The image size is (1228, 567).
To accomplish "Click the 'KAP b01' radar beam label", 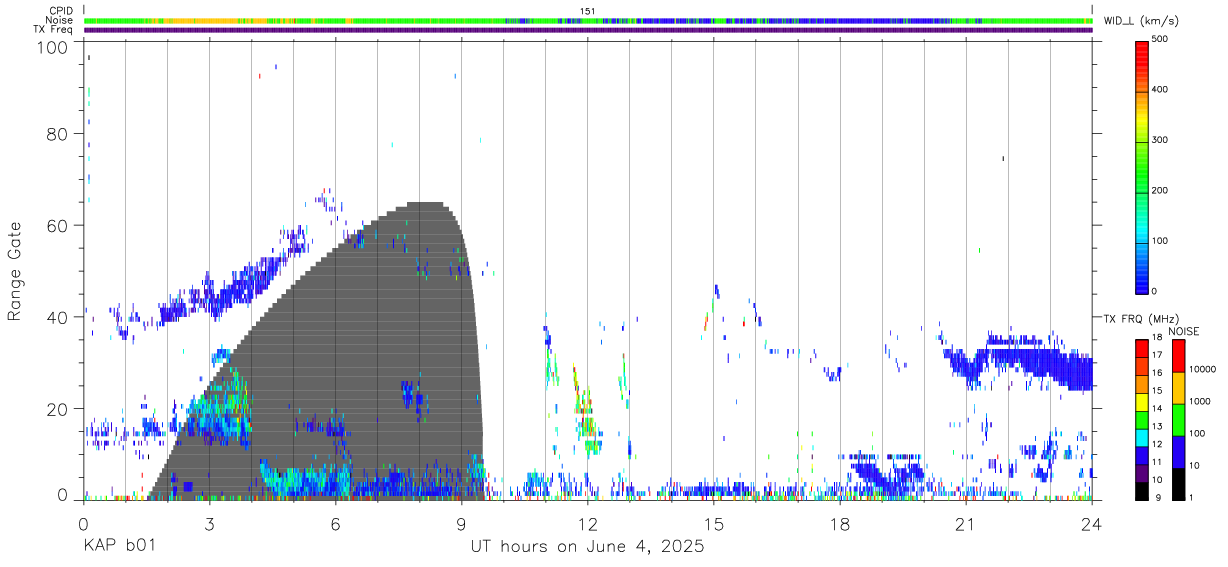I will [119, 547].
